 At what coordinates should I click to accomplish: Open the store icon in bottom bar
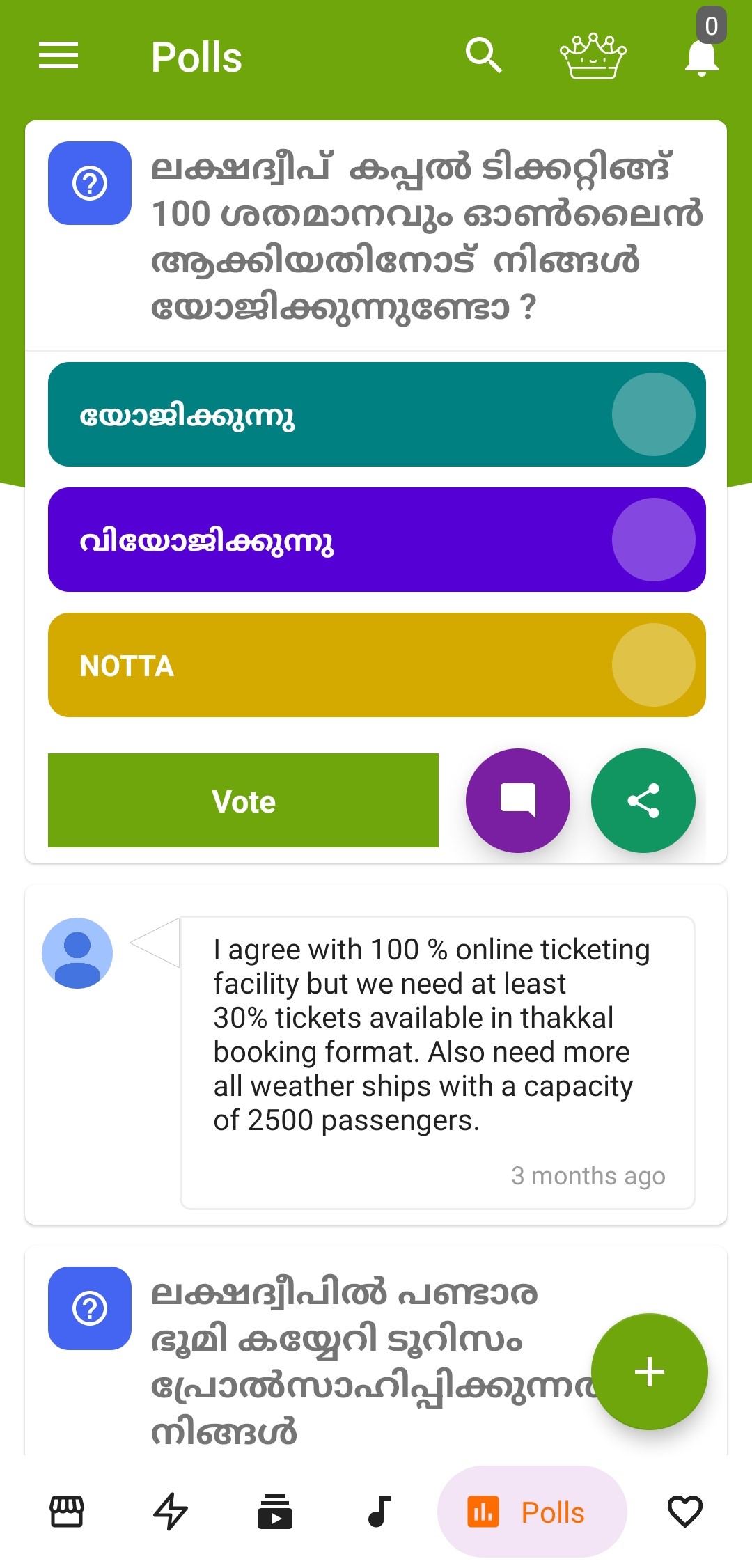pyautogui.click(x=67, y=1512)
